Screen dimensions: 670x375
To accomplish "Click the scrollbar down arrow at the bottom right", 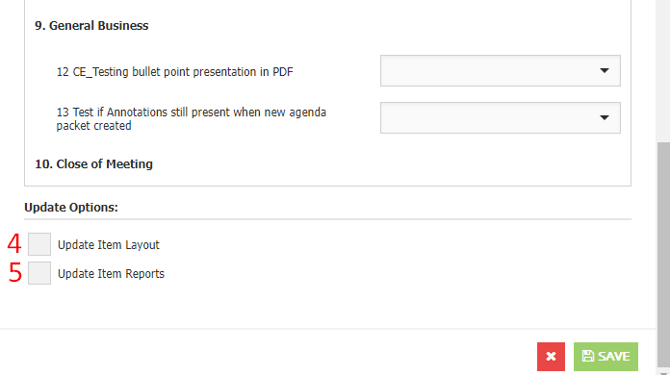I will 663,372.
